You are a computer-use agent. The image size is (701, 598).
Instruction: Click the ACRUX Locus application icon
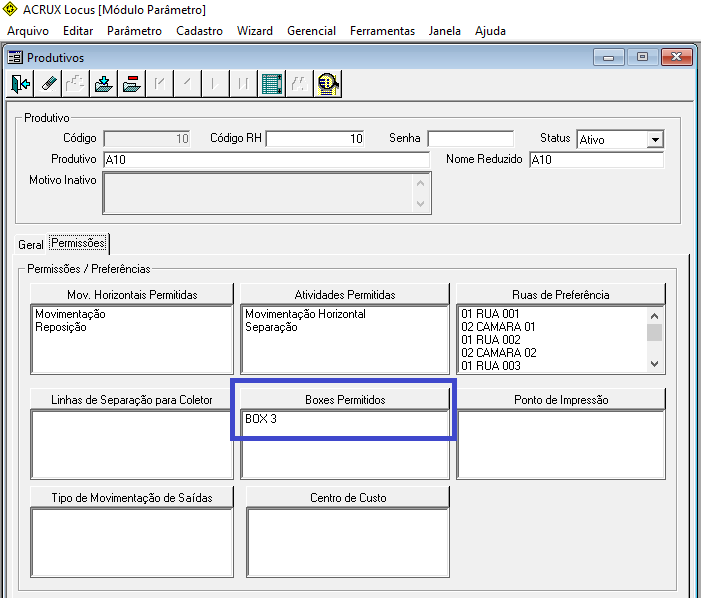(x=9, y=9)
